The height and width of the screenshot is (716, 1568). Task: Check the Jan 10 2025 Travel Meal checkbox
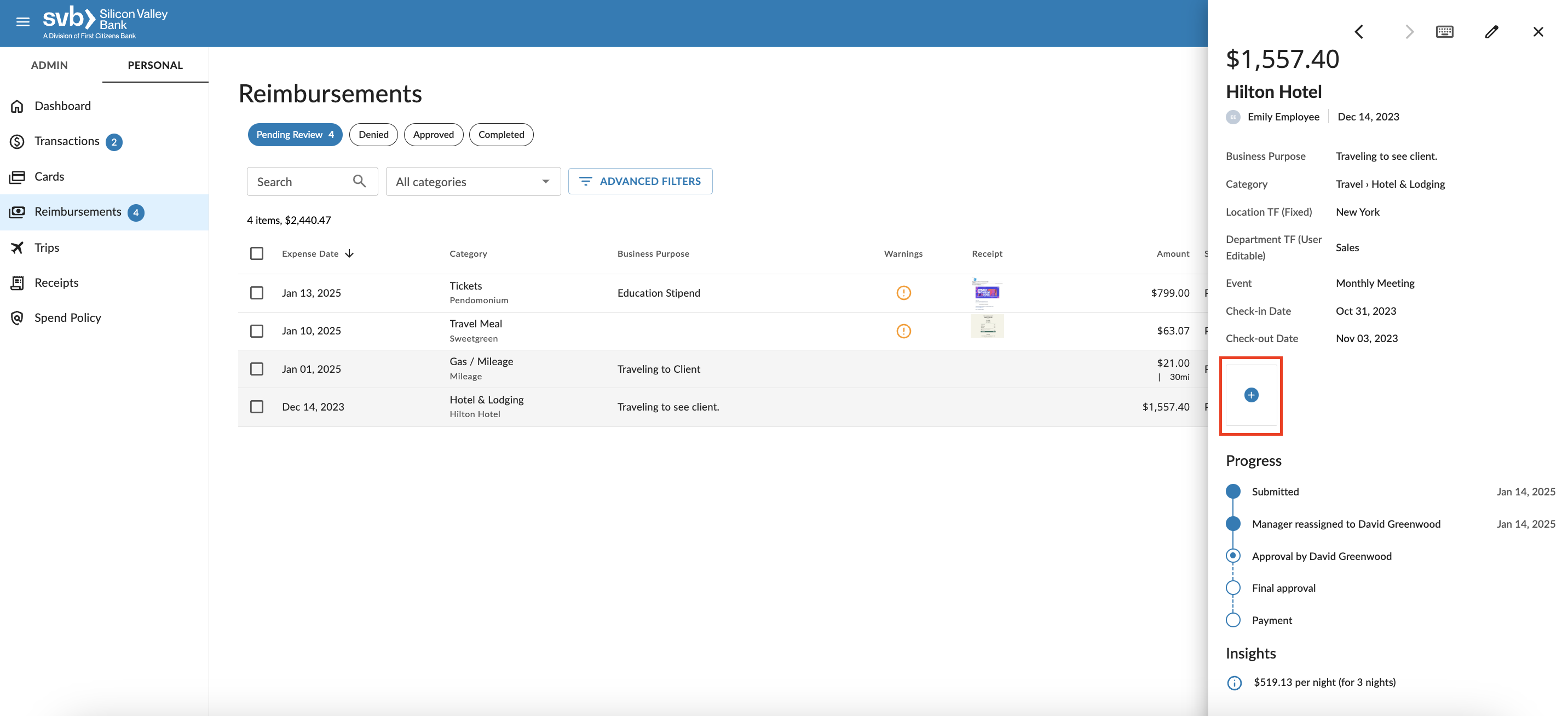[257, 330]
